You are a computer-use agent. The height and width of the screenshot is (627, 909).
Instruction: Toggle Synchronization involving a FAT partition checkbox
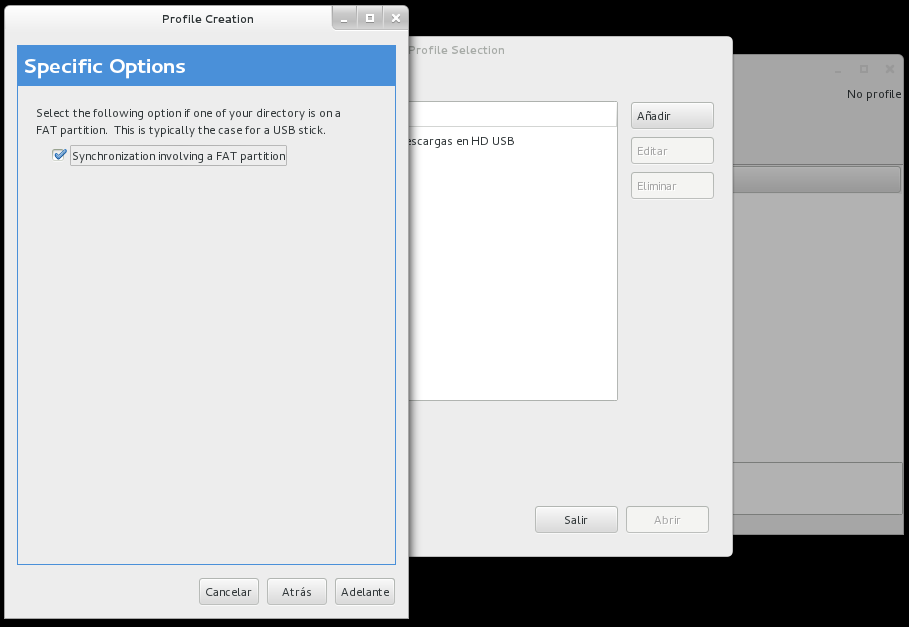point(59,155)
